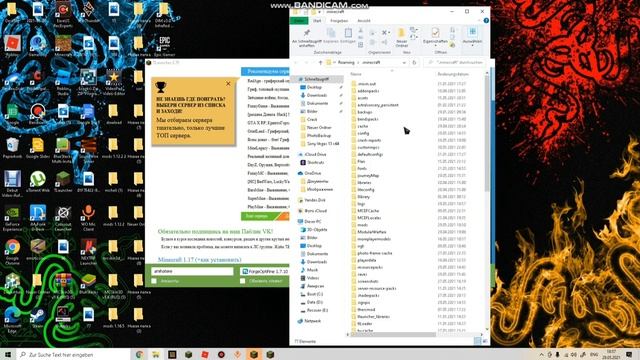Select the config folder in Explorer
The width and height of the screenshot is (640, 360).
coord(363,133)
